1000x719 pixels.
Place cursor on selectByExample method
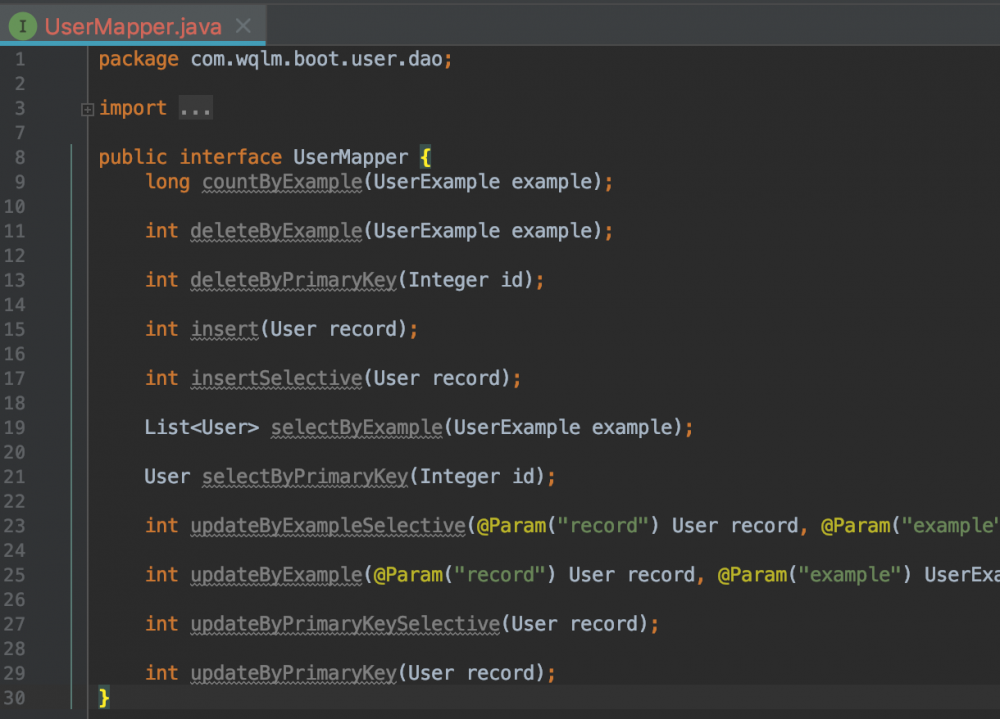(x=356, y=427)
